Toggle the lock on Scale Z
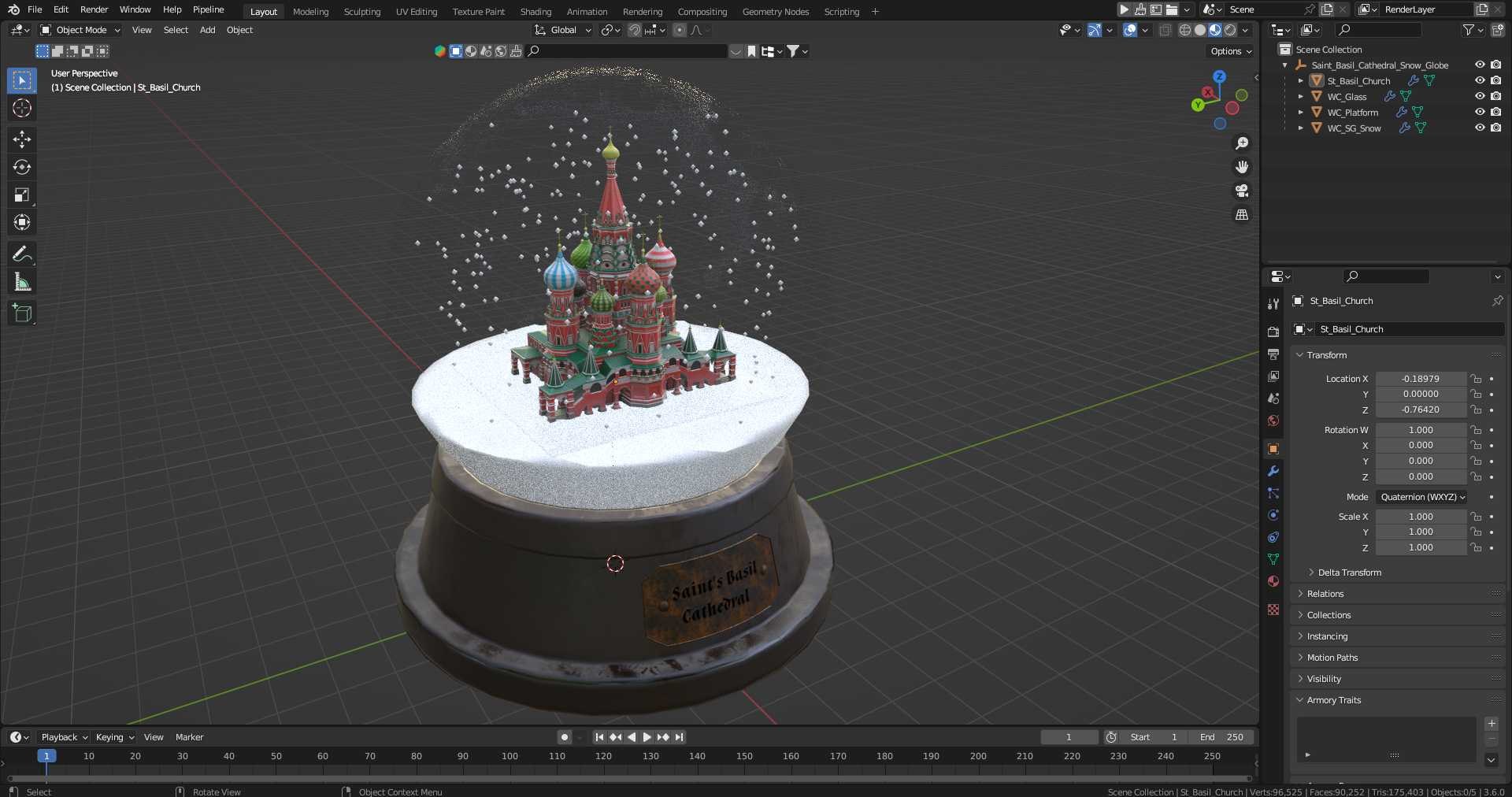Viewport: 1512px width, 797px height. pyautogui.click(x=1476, y=547)
